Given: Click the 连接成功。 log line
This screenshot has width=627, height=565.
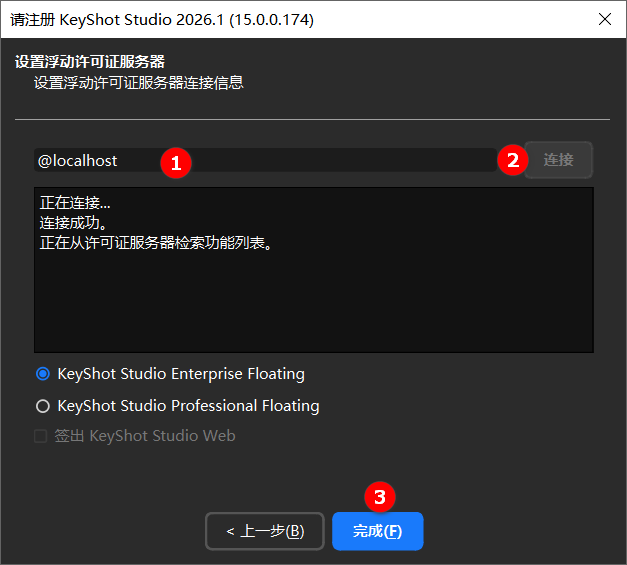Looking at the screenshot, I should (x=74, y=223).
